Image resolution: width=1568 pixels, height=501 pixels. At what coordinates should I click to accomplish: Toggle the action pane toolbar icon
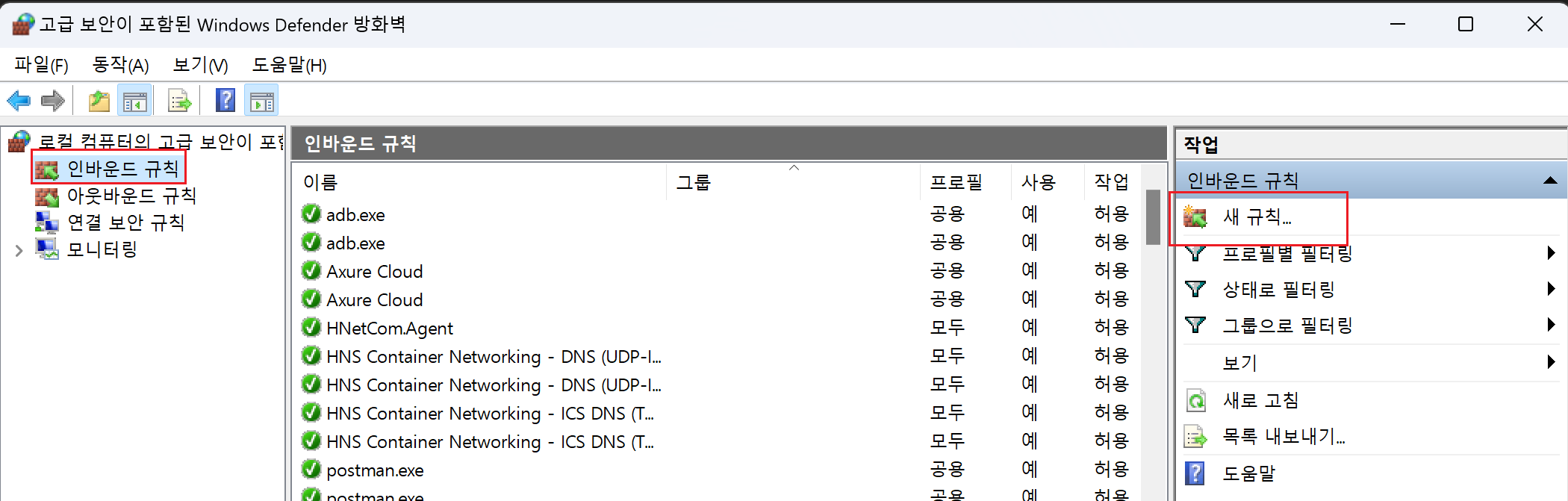click(262, 101)
